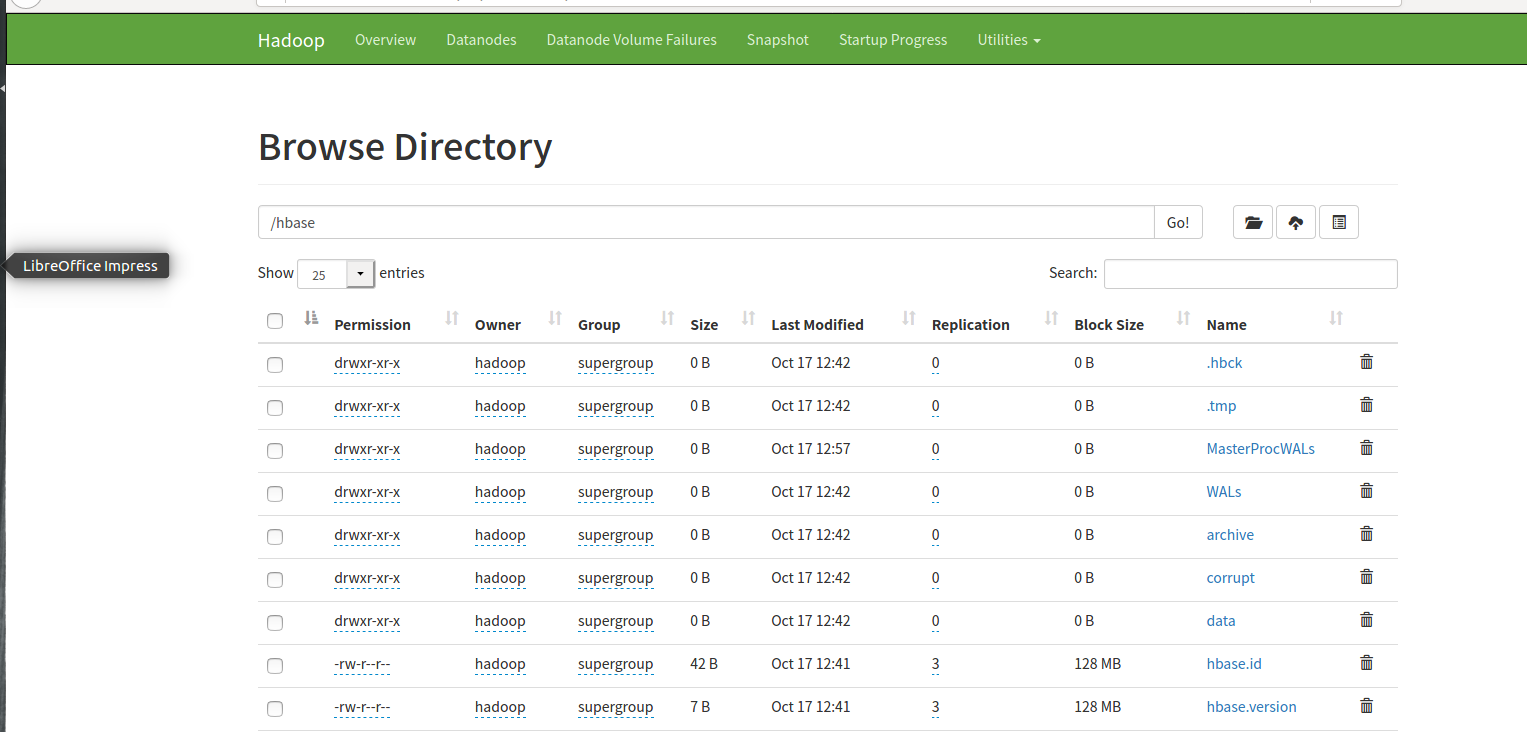Viewport: 1527px width, 732px height.
Task: Click replication value 0 for data row
Action: tap(935, 621)
